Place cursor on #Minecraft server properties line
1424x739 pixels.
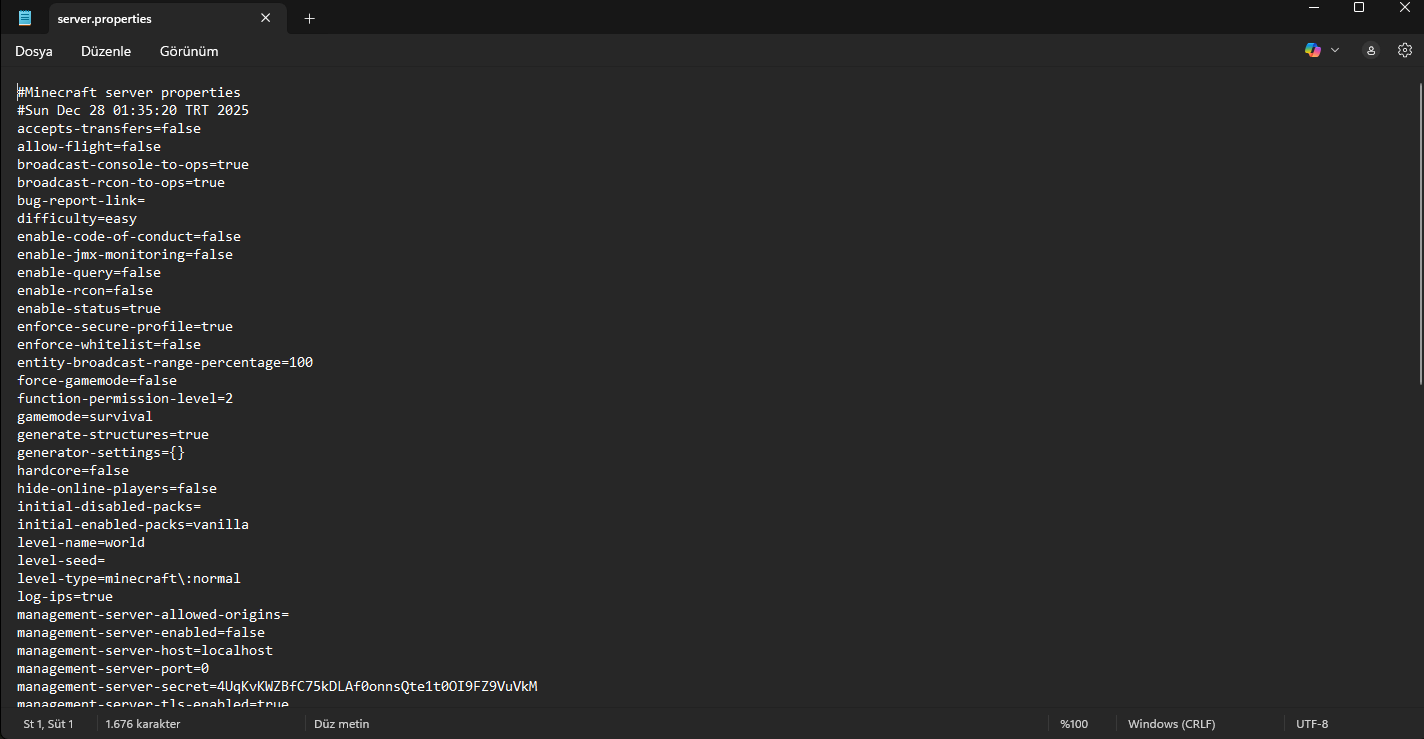(129, 92)
